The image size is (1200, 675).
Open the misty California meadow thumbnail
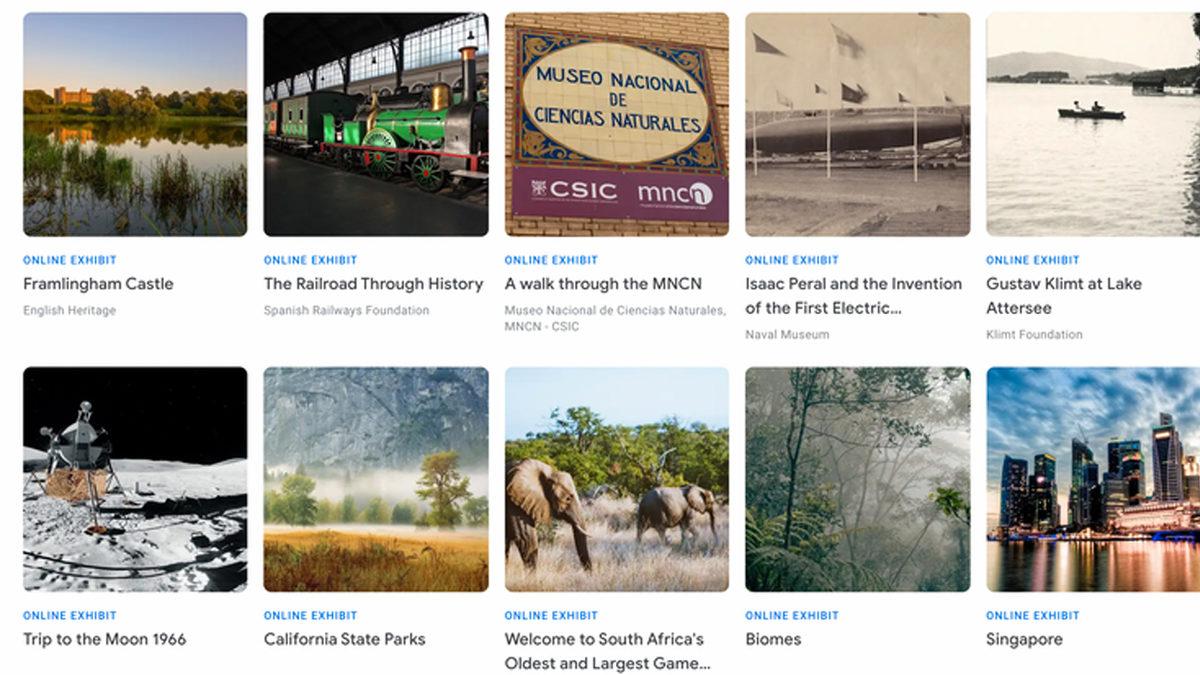coord(376,479)
